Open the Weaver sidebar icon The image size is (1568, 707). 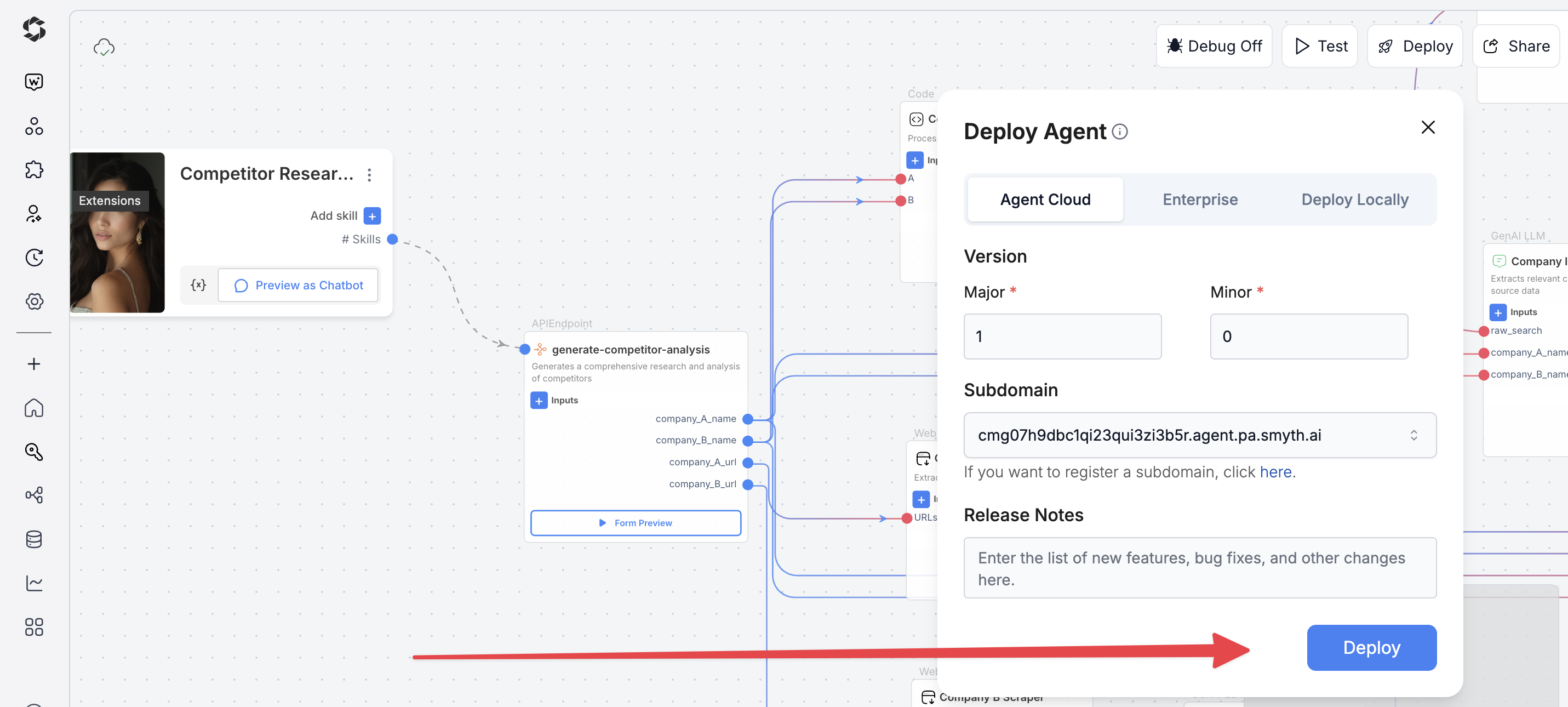34,82
